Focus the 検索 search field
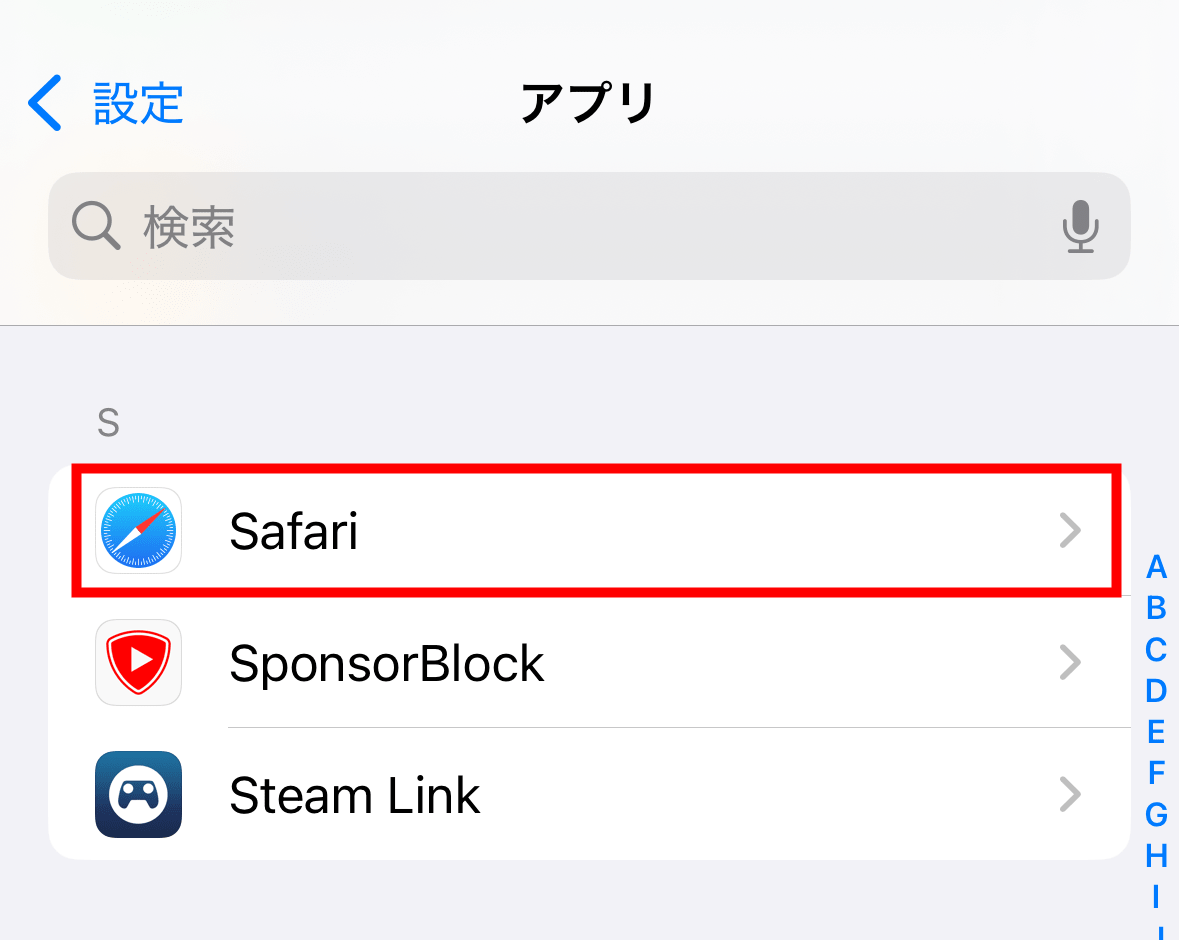 [589, 226]
